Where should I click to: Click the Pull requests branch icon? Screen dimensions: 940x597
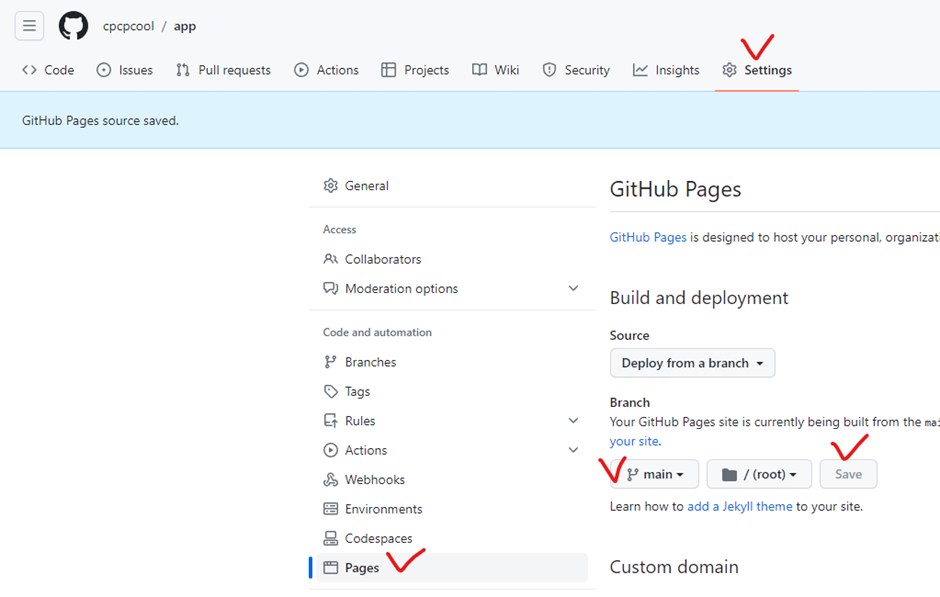pyautogui.click(x=183, y=70)
